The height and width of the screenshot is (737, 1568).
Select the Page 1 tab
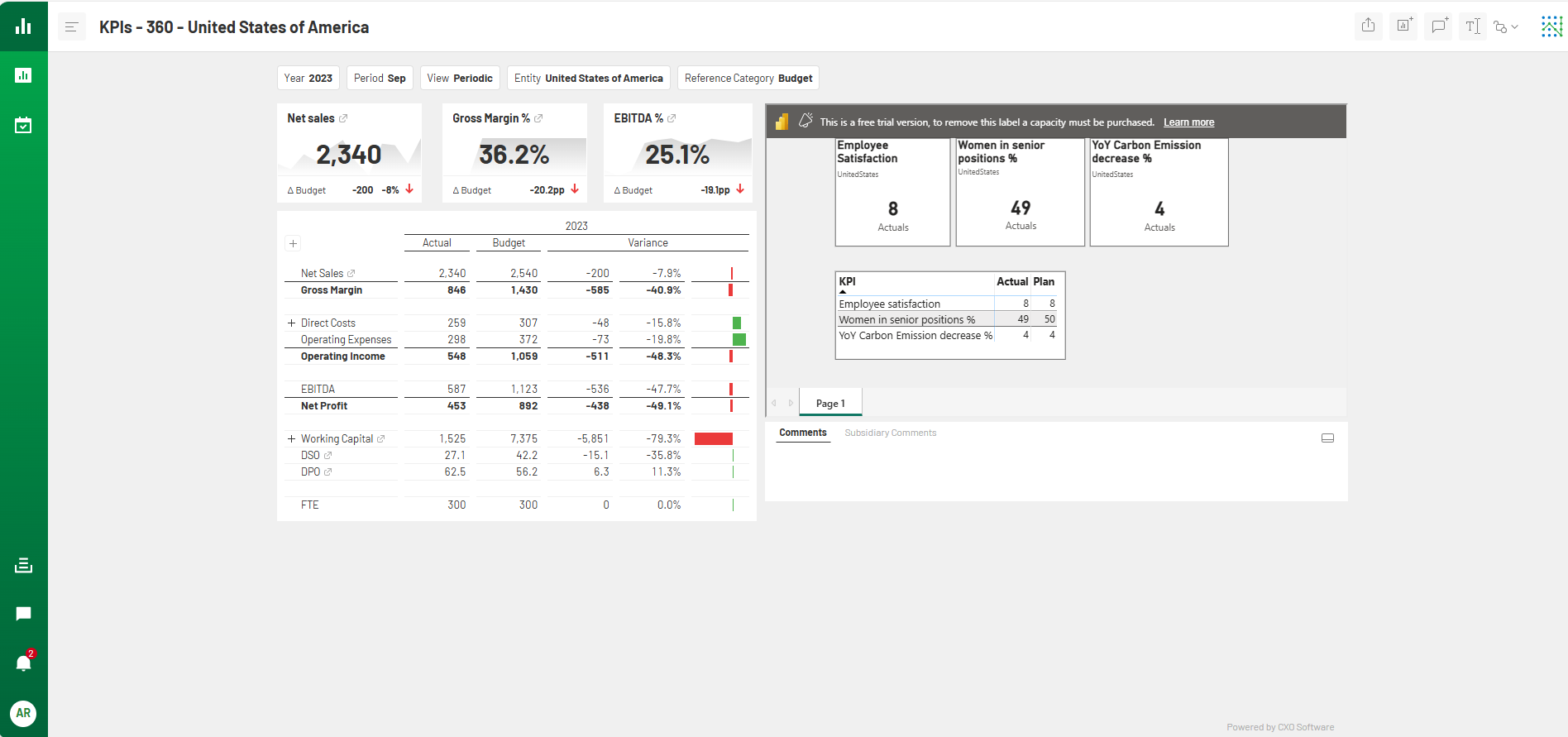[x=830, y=404]
